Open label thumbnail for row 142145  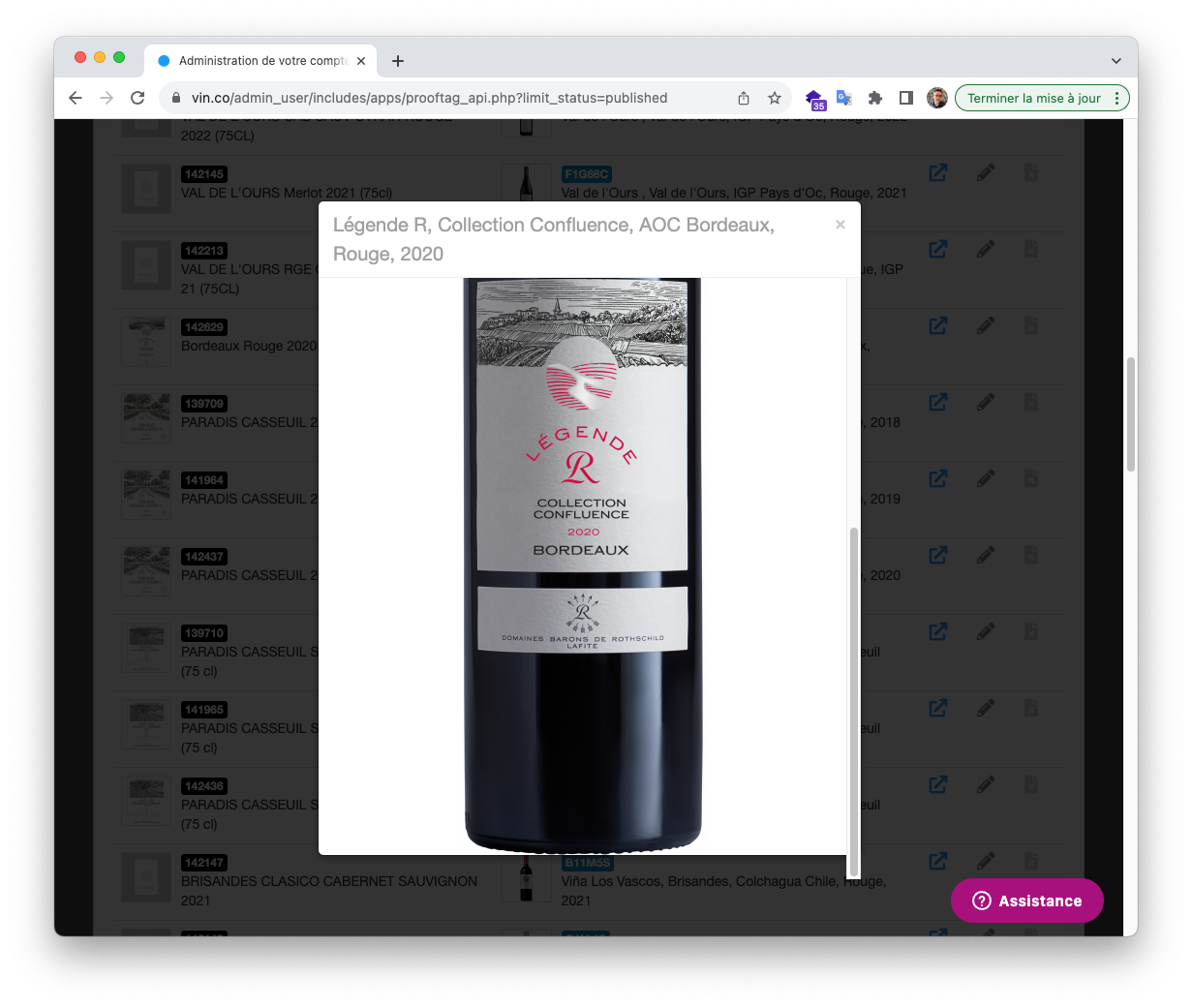146,189
